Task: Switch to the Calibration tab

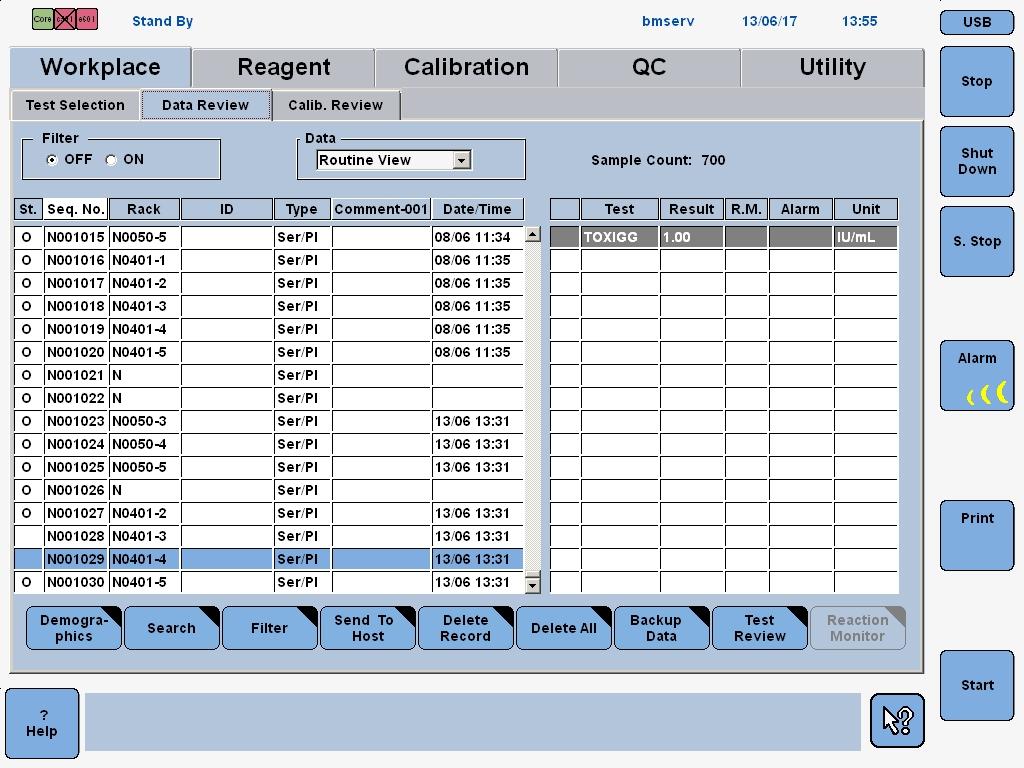Action: click(x=466, y=67)
